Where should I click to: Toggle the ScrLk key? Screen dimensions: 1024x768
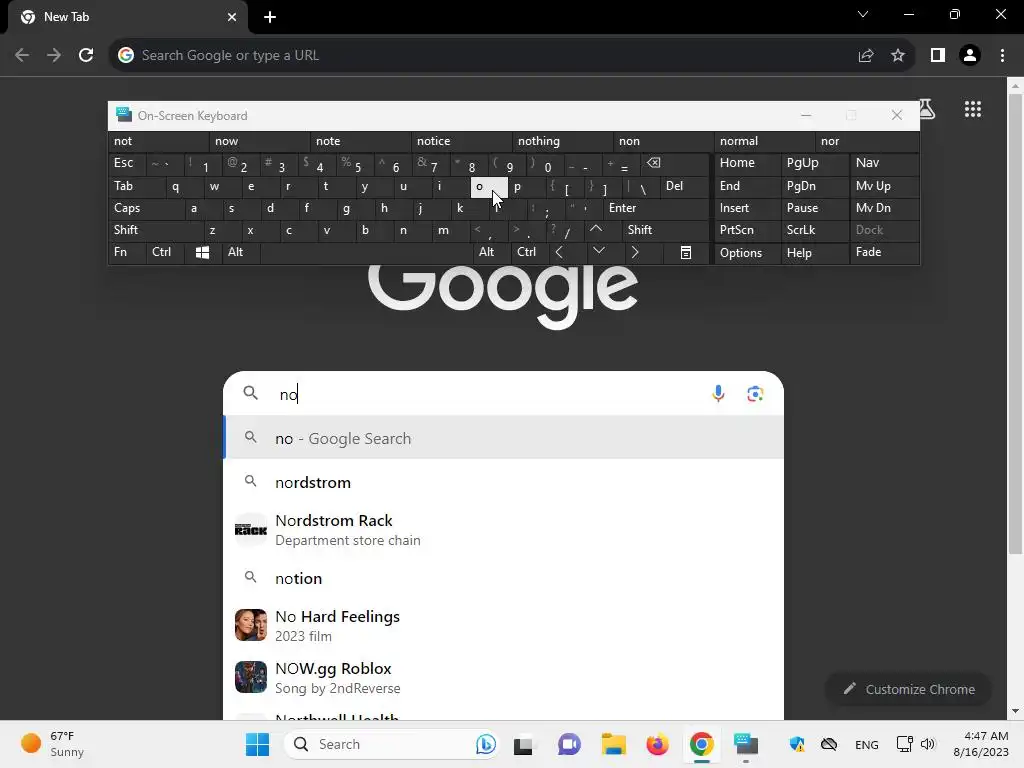pos(815,230)
